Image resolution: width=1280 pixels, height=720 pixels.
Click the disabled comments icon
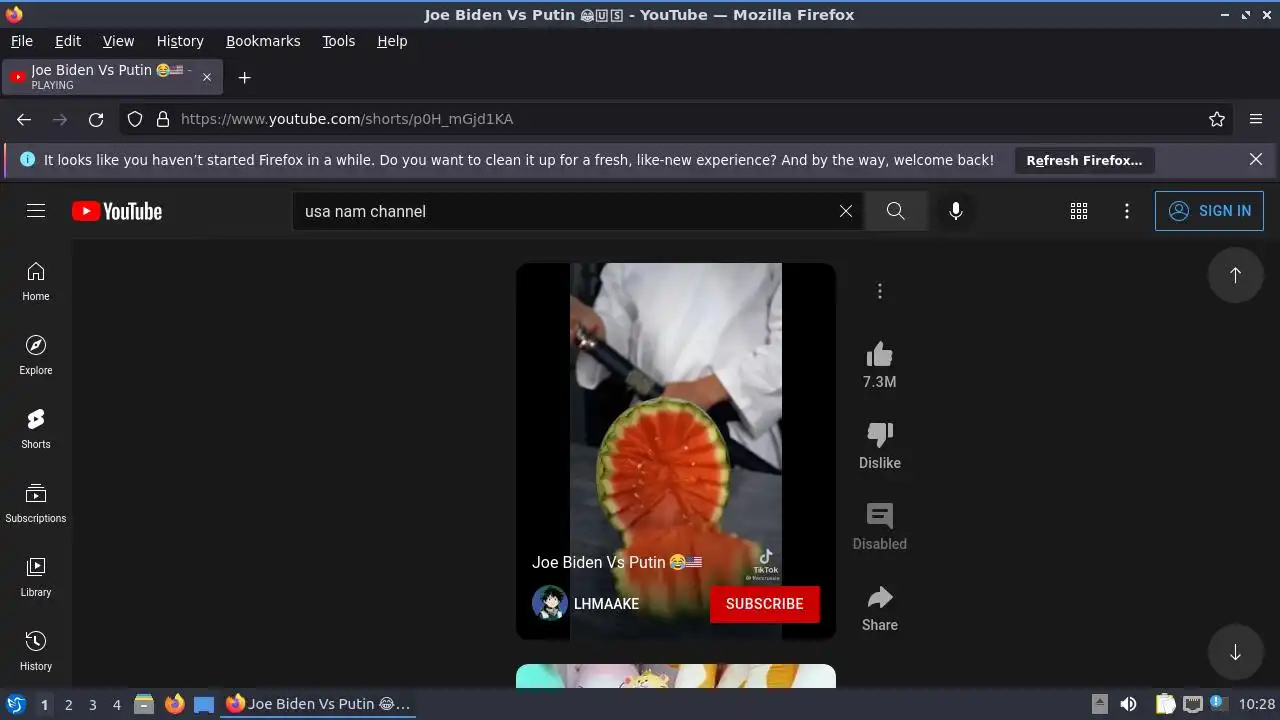(x=880, y=516)
